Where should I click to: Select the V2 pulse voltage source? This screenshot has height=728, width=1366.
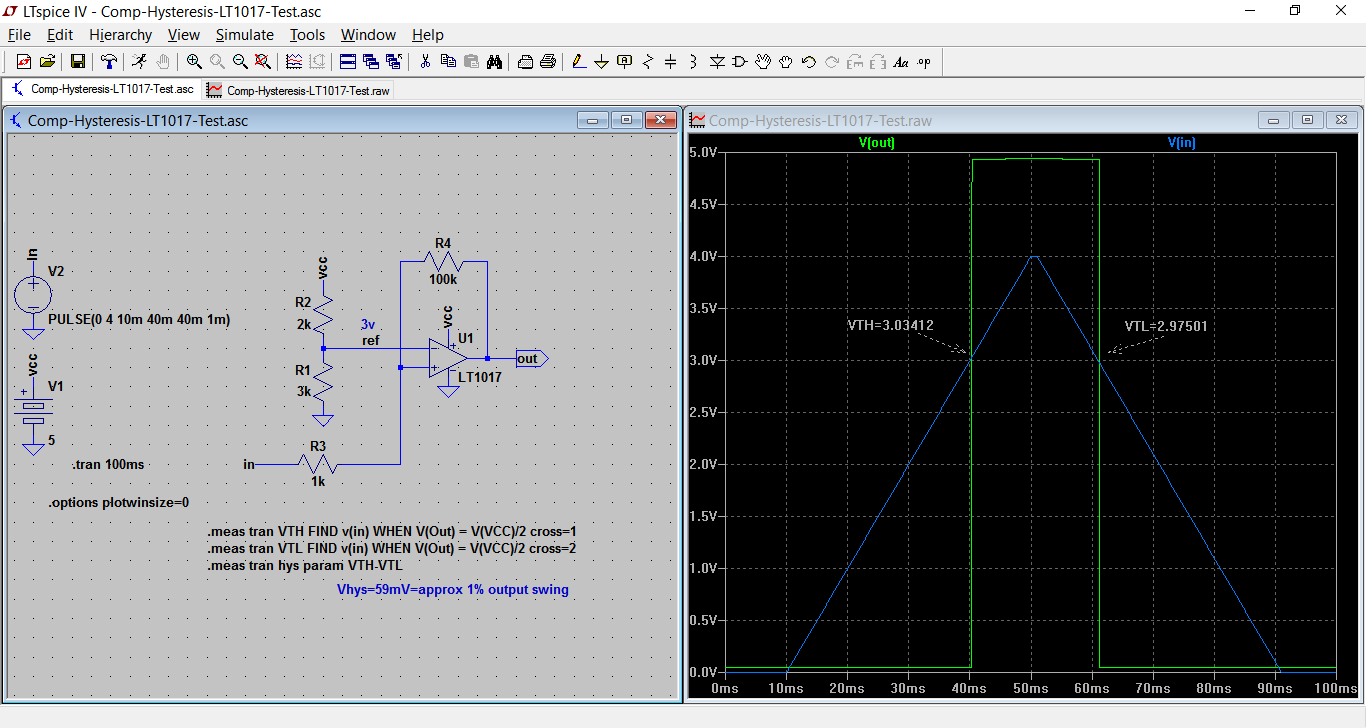click(33, 295)
